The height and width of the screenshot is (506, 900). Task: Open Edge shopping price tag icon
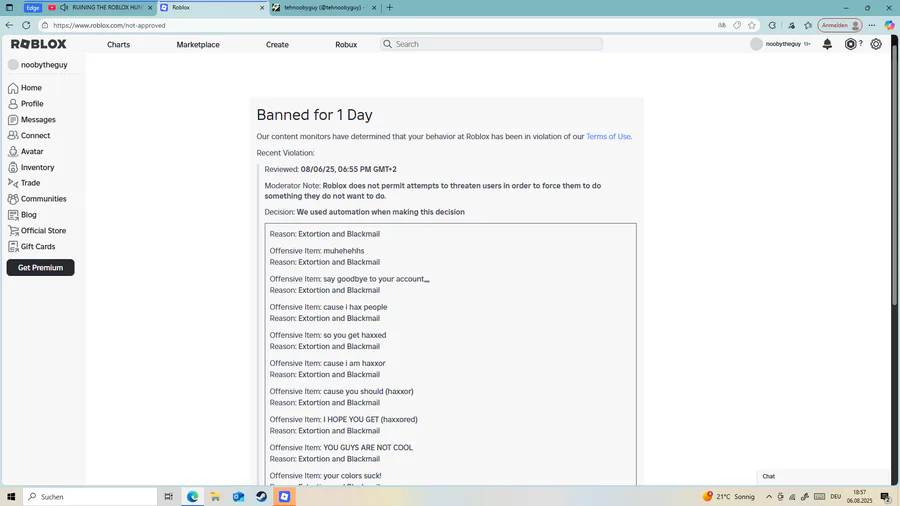(x=737, y=25)
